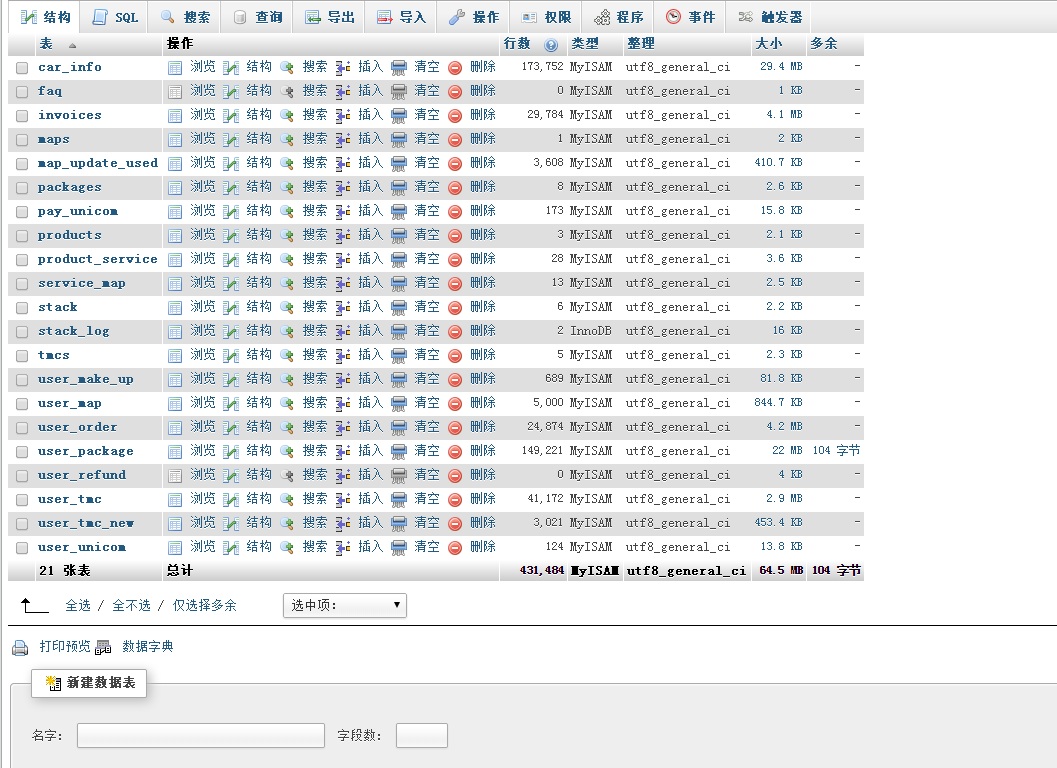The width and height of the screenshot is (1057, 768).
Task: Click browse icon for user_tmc row
Action: [175, 500]
